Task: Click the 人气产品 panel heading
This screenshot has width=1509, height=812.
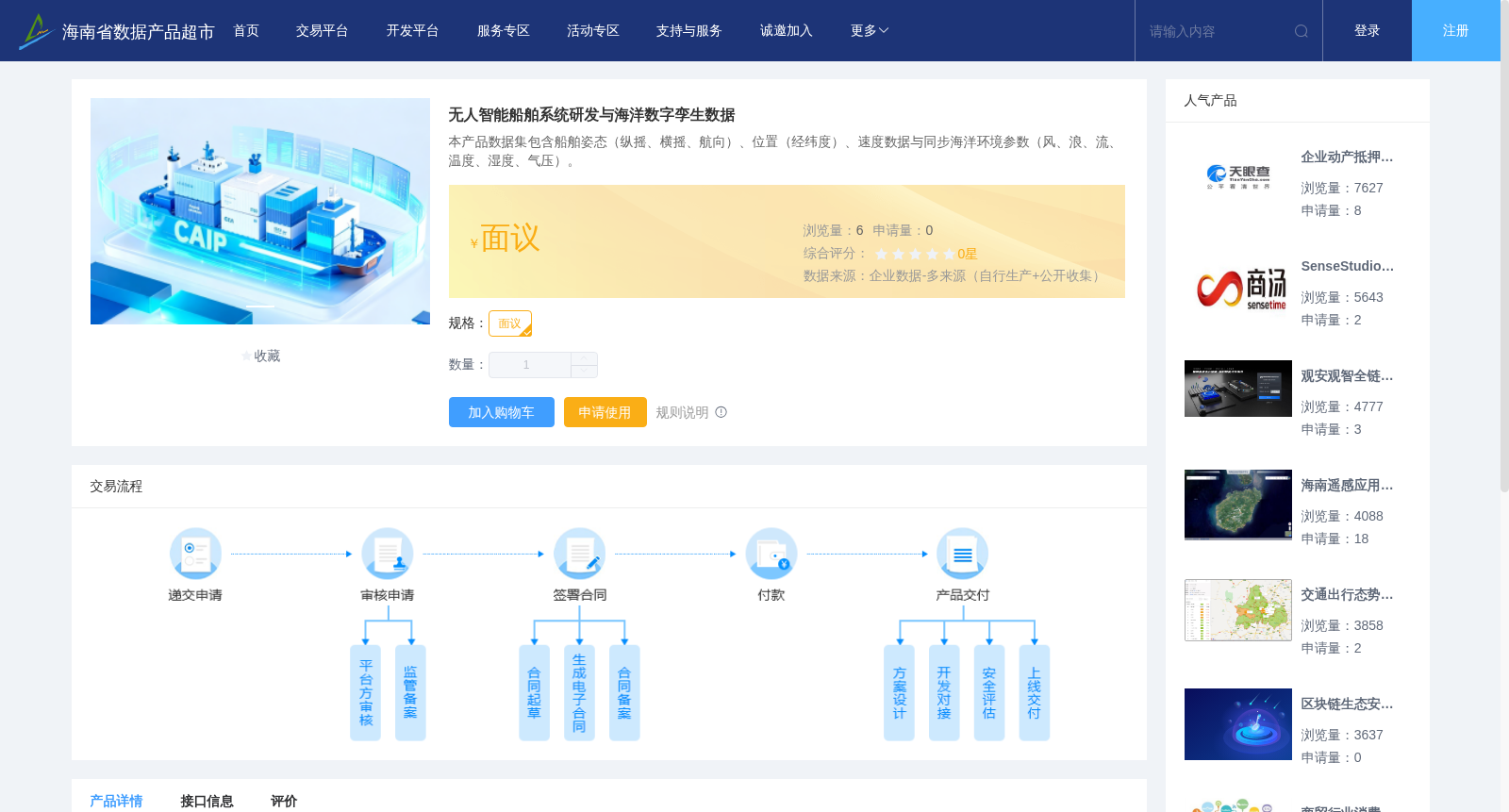Action: [x=1210, y=101]
